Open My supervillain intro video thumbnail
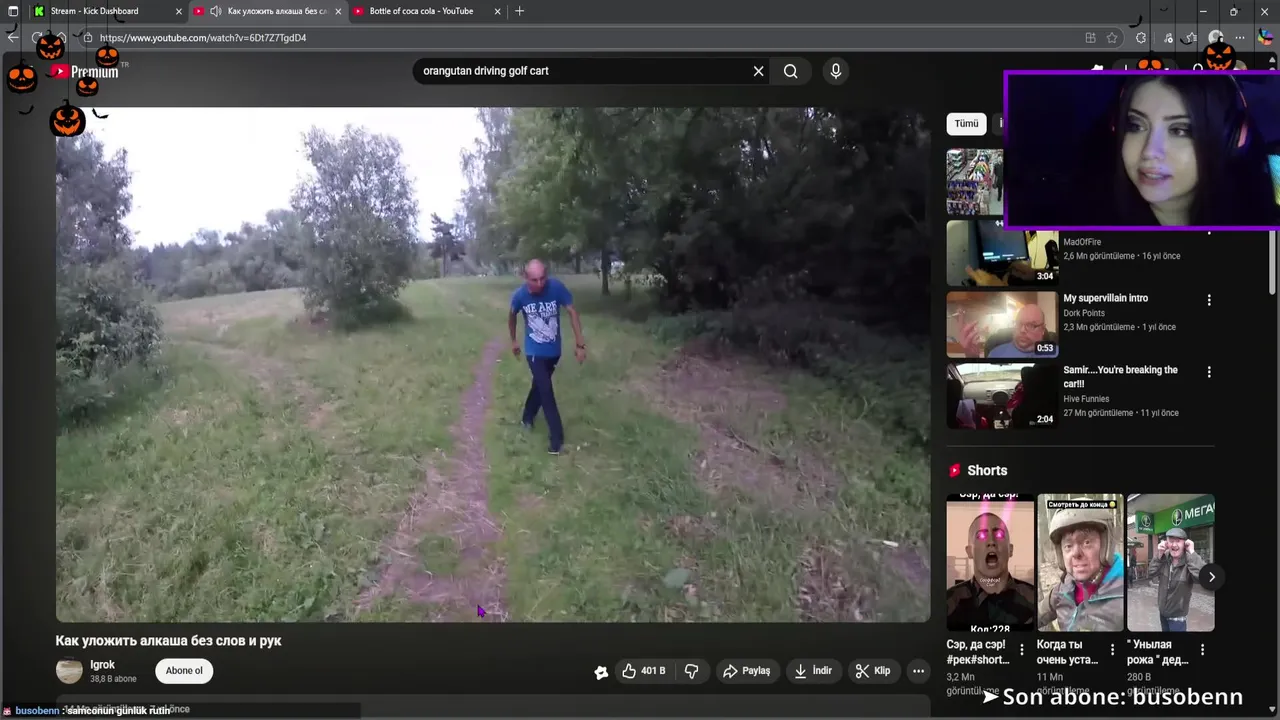The width and height of the screenshot is (1280, 720). point(1002,324)
